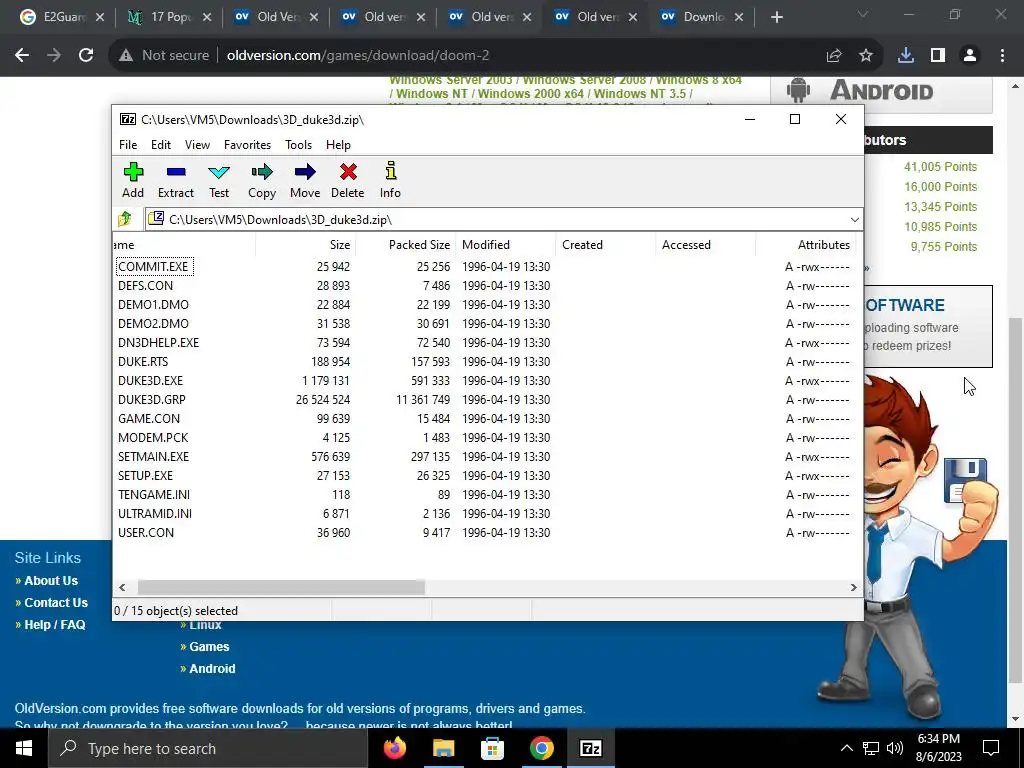
Task: Open the notification center icon
Action: (991, 748)
